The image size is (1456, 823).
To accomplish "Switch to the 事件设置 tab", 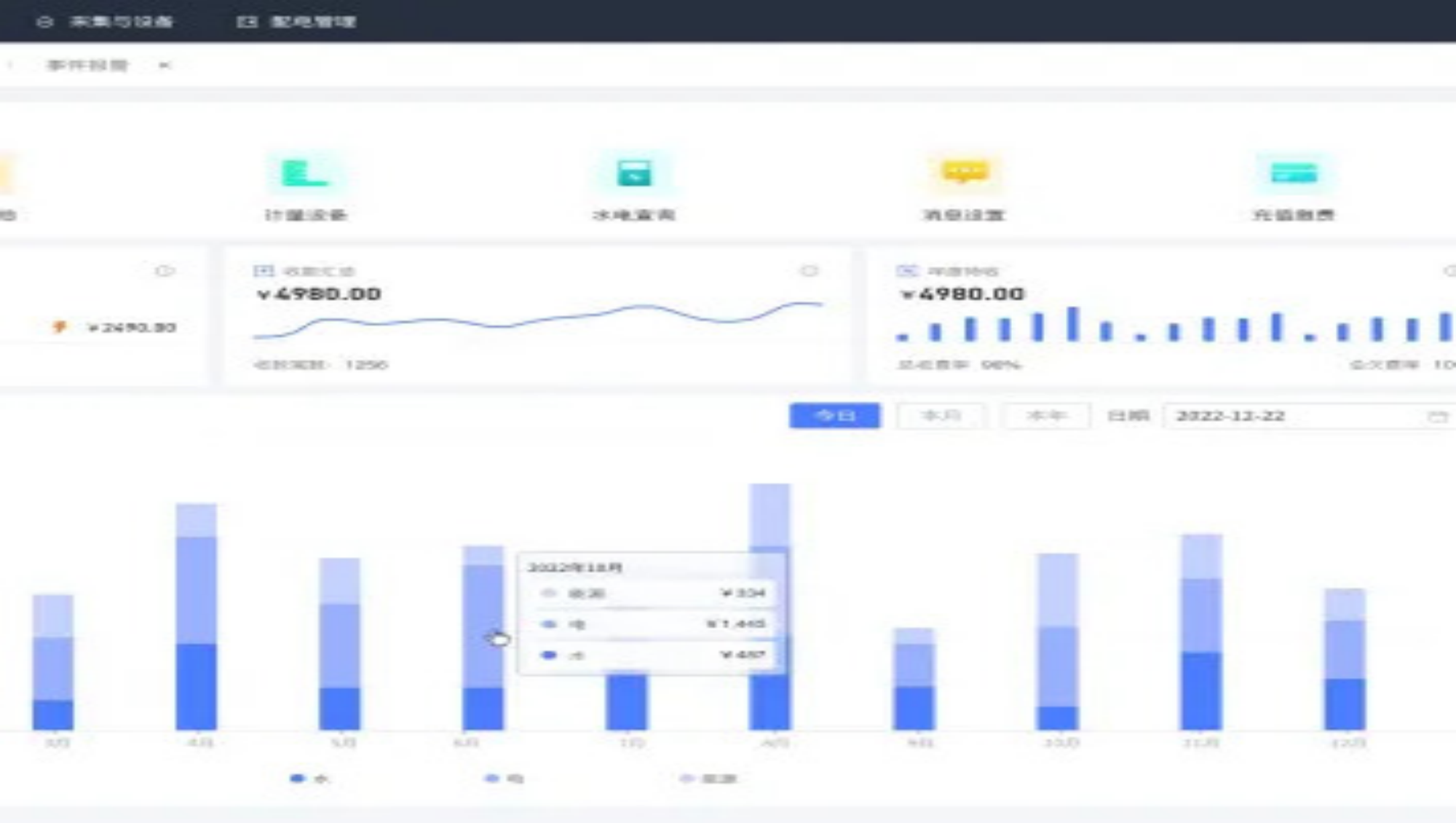I will click(87, 66).
